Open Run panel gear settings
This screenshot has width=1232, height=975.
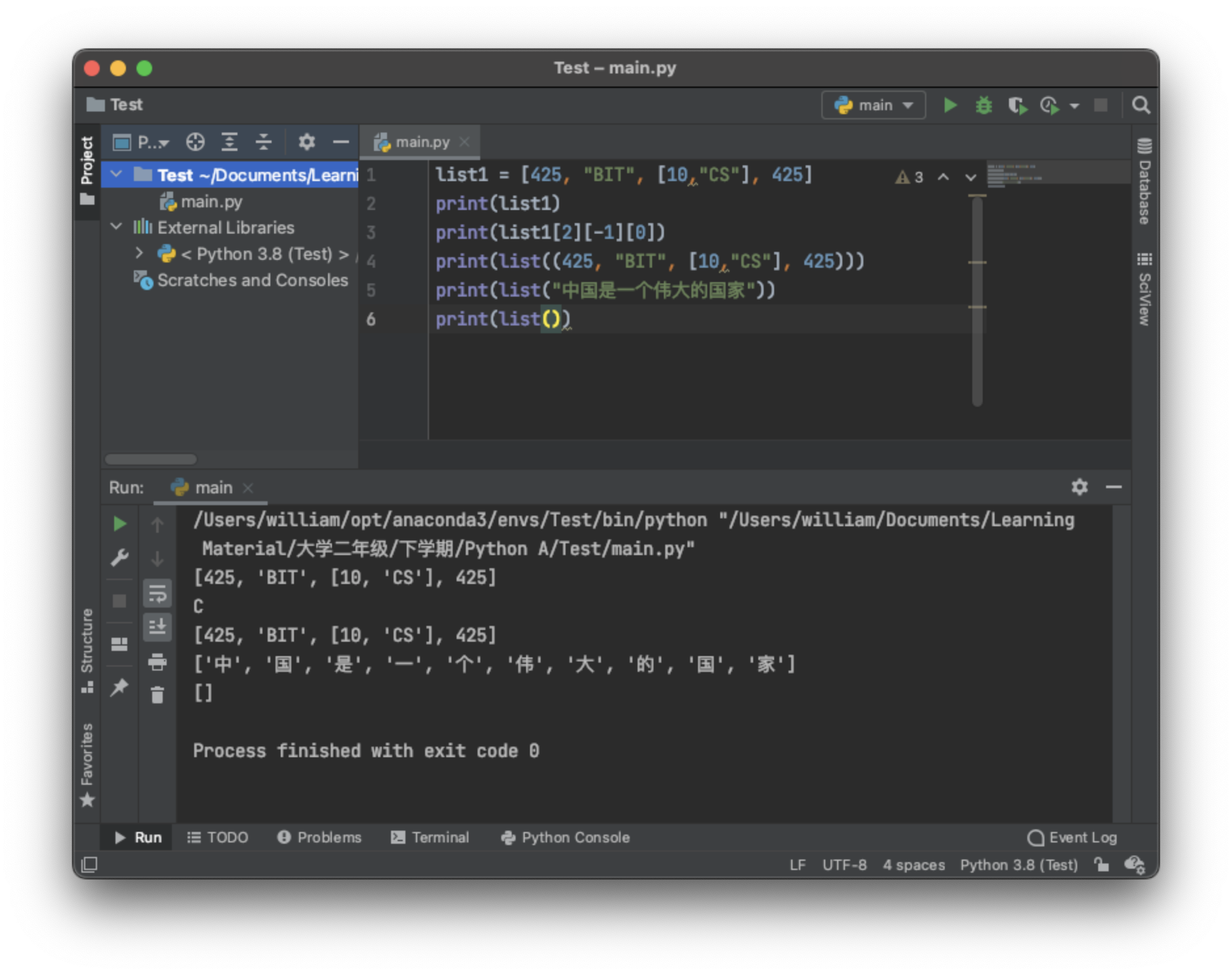[1079, 487]
